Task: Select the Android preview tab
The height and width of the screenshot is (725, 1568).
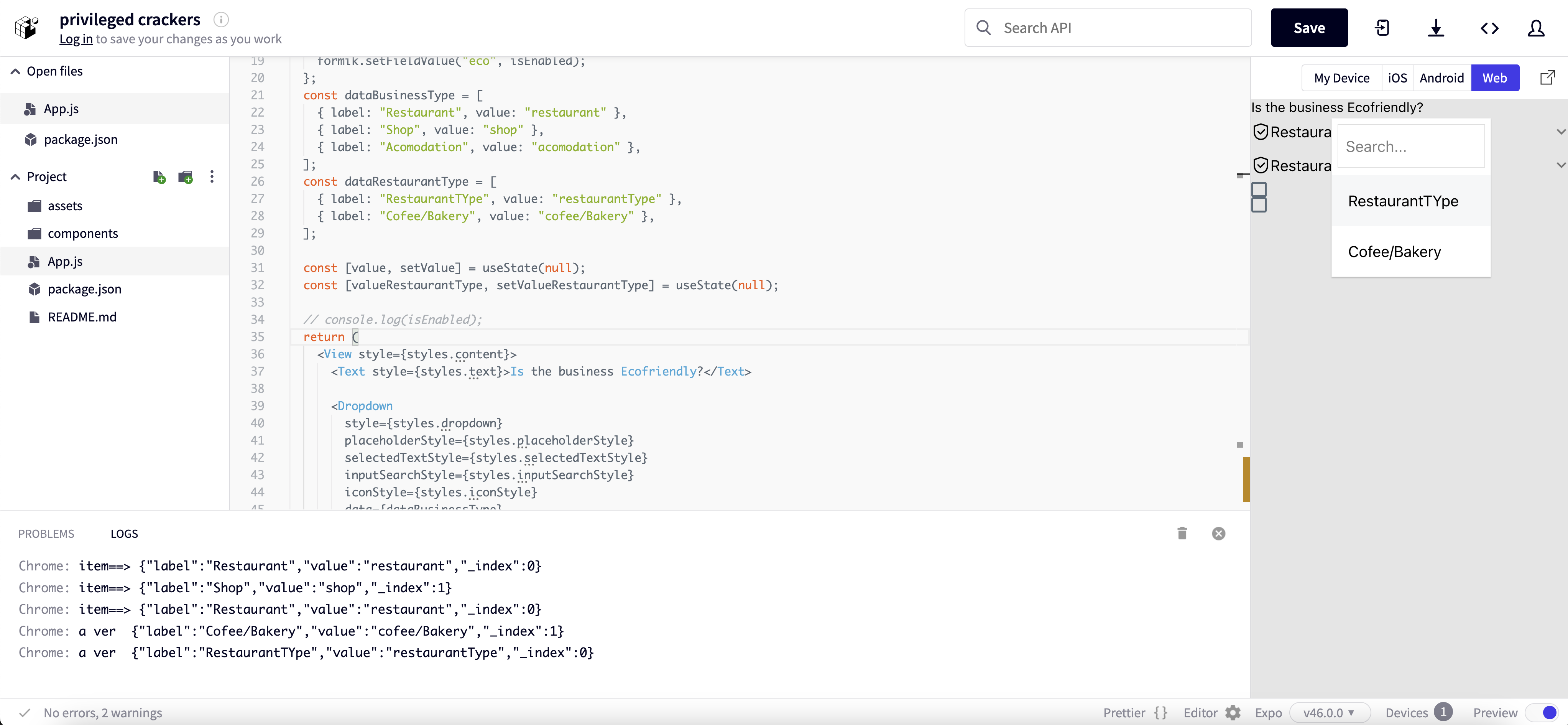Action: click(x=1441, y=78)
